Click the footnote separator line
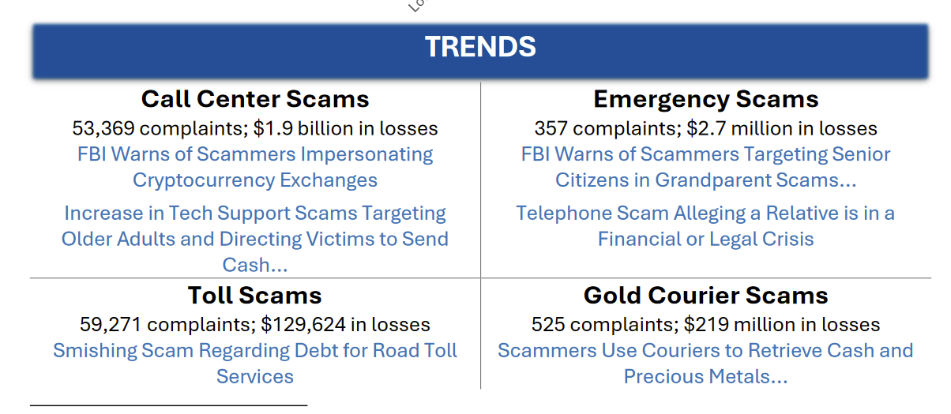The width and height of the screenshot is (951, 414). coord(168,406)
